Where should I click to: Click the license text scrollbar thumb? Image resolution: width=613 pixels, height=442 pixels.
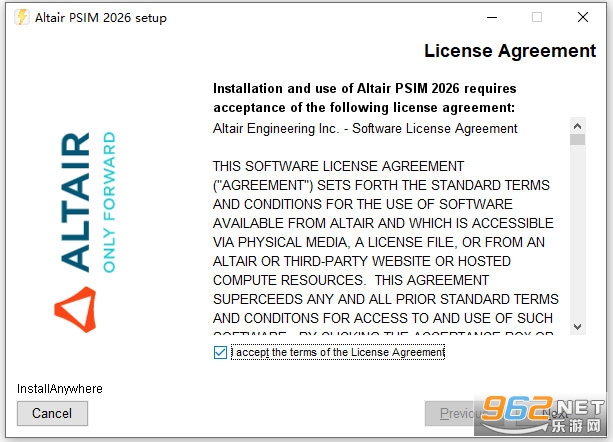click(577, 140)
